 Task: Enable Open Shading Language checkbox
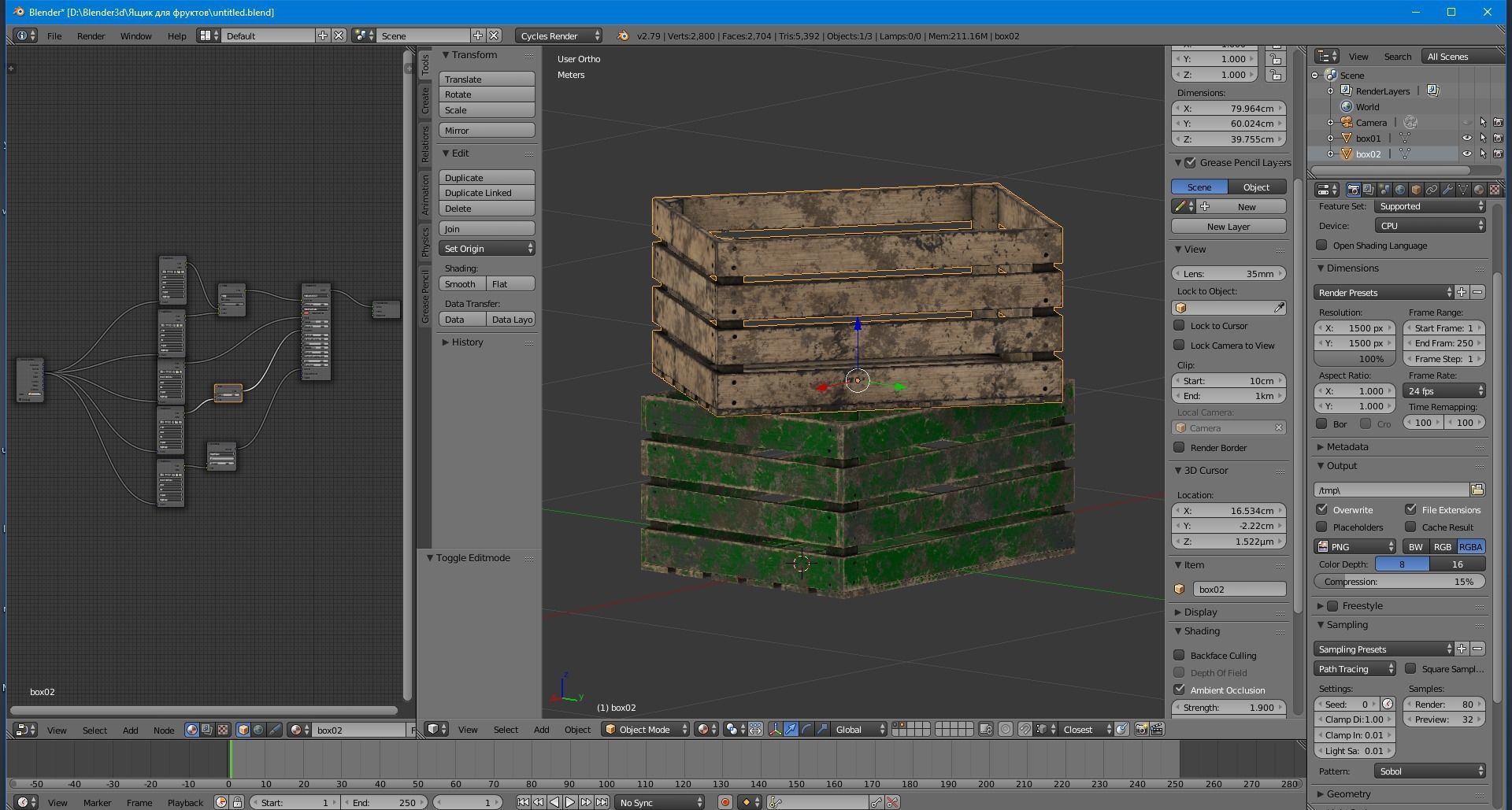[x=1321, y=246]
